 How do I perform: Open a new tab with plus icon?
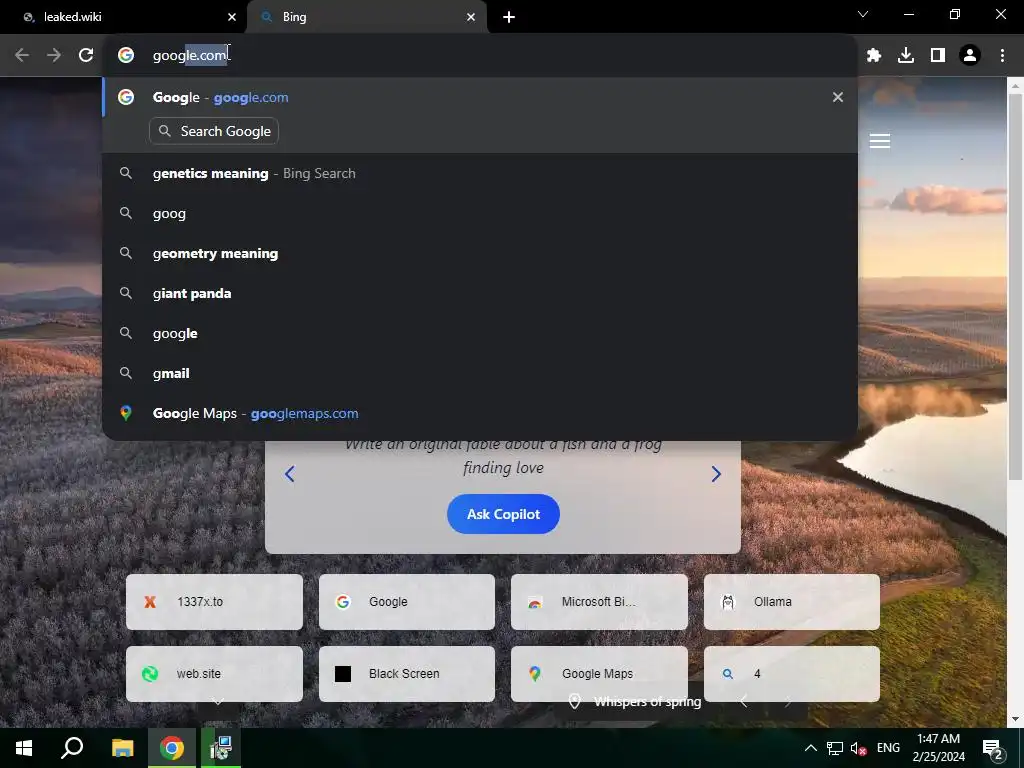509,17
